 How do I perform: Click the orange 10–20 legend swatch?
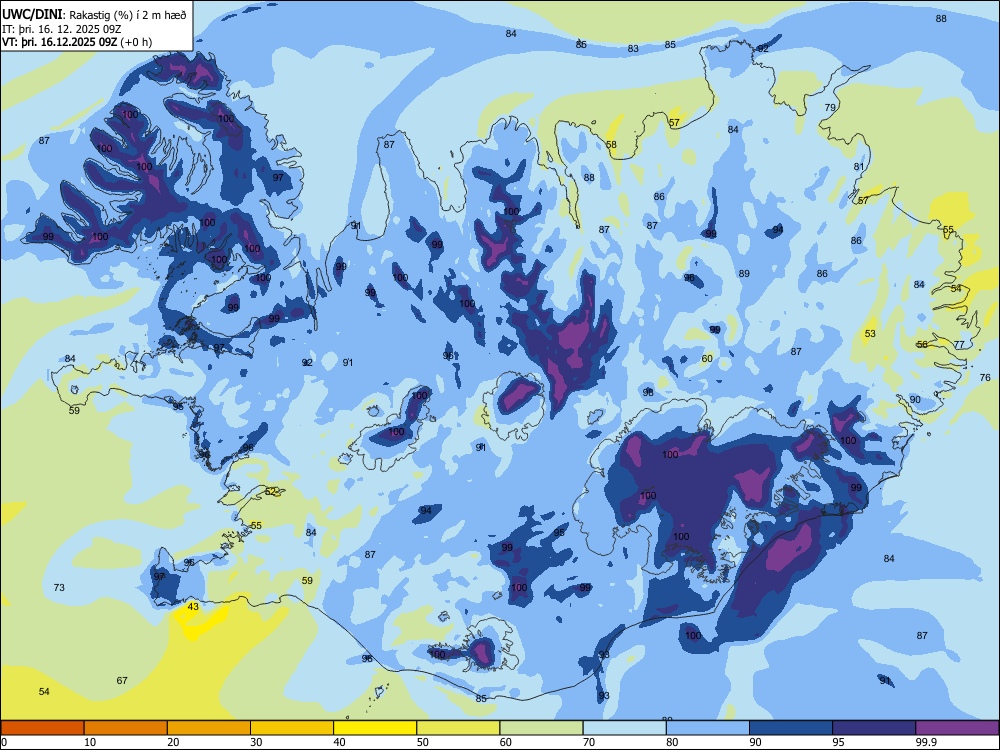click(x=126, y=728)
